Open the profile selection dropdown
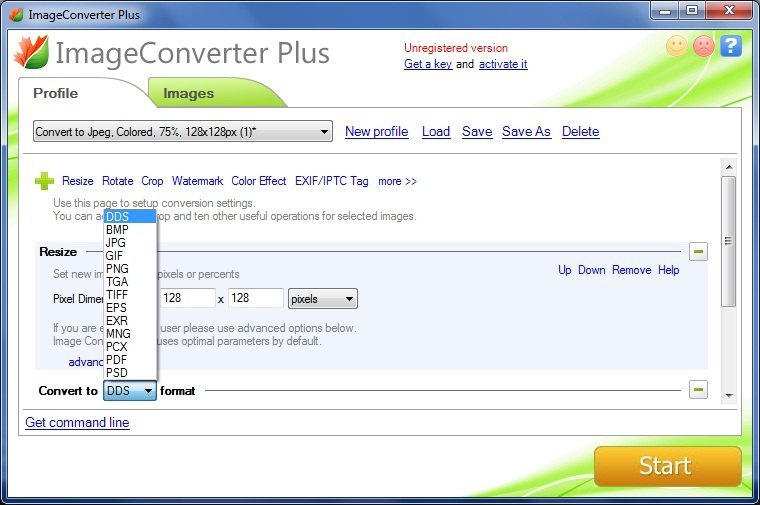This screenshot has width=760, height=505. coord(183,131)
